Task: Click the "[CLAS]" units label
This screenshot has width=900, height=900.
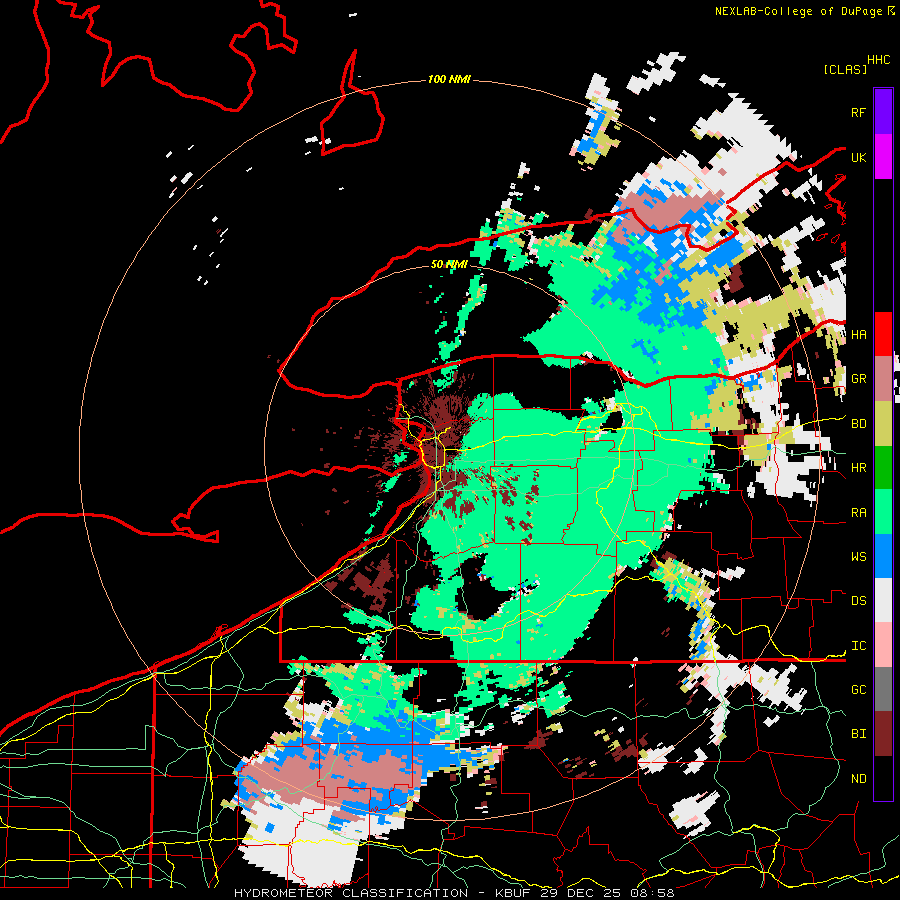Action: pos(845,69)
